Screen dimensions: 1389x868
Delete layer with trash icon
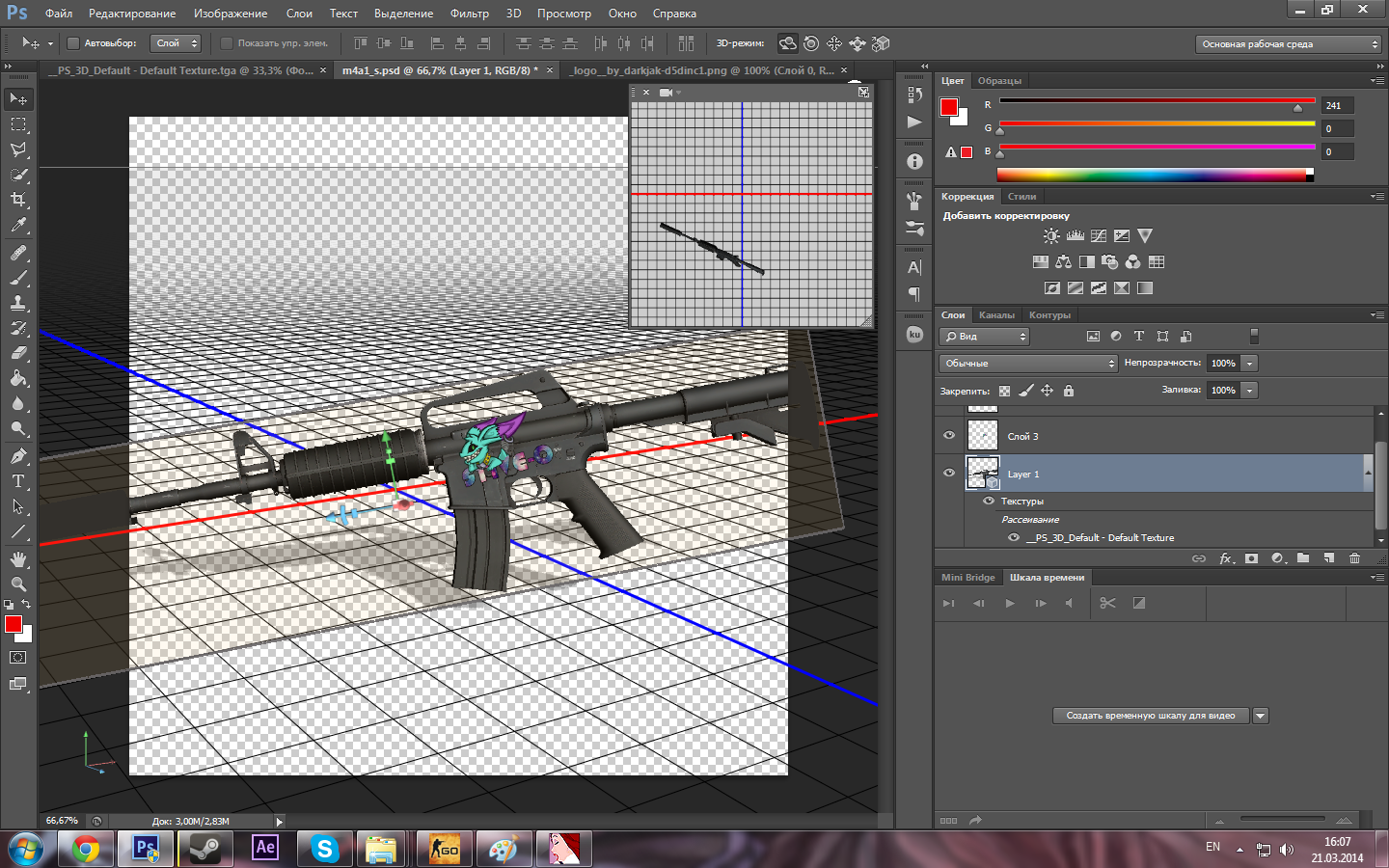pyautogui.click(x=1354, y=558)
